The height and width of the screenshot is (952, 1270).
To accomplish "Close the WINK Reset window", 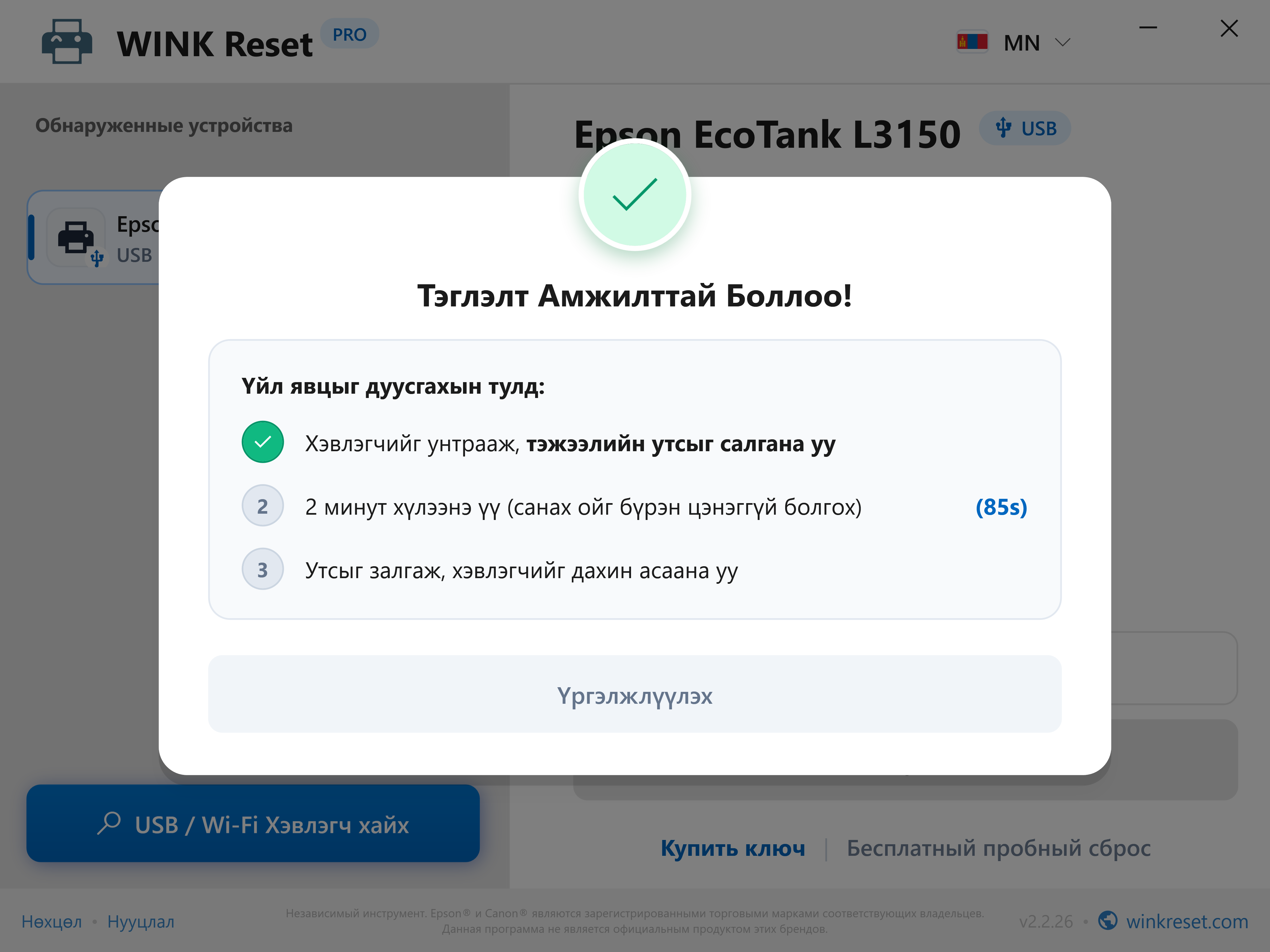I will point(1229,28).
